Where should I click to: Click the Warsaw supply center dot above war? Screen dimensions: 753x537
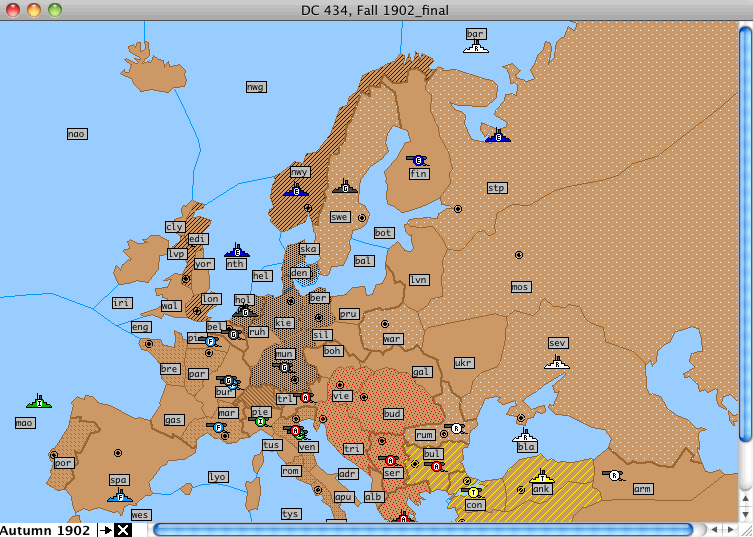click(x=385, y=324)
